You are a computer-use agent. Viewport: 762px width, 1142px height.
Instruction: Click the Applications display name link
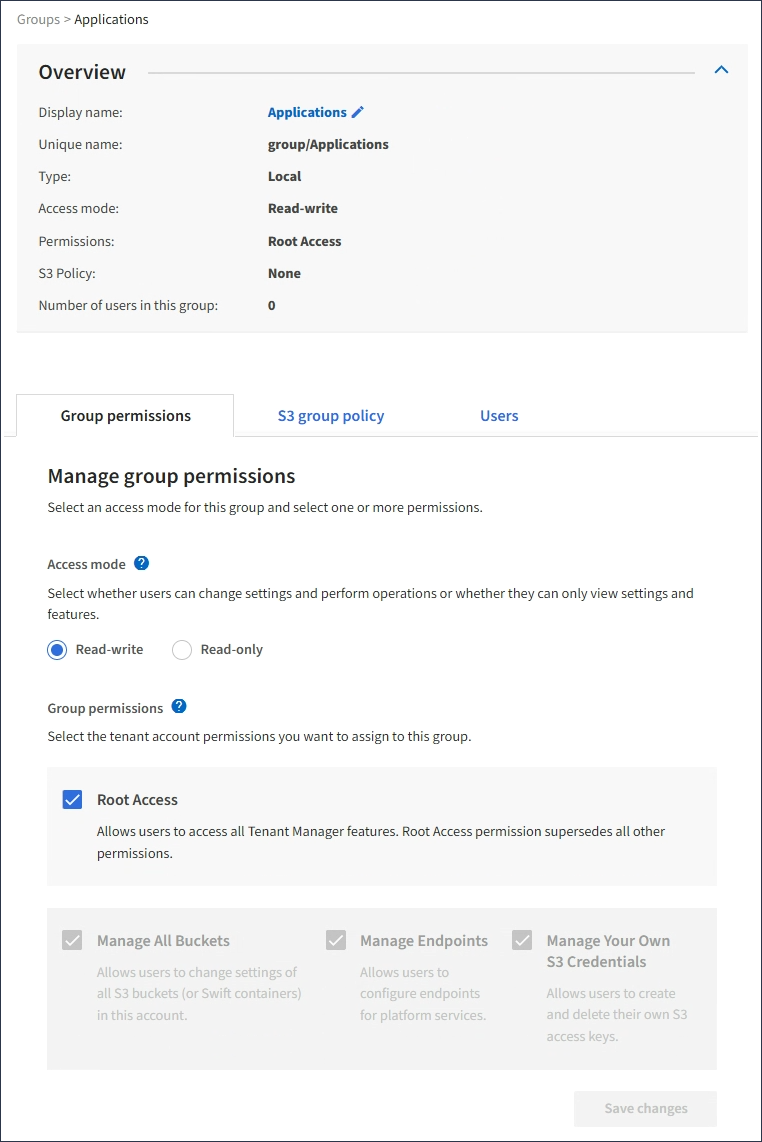307,113
